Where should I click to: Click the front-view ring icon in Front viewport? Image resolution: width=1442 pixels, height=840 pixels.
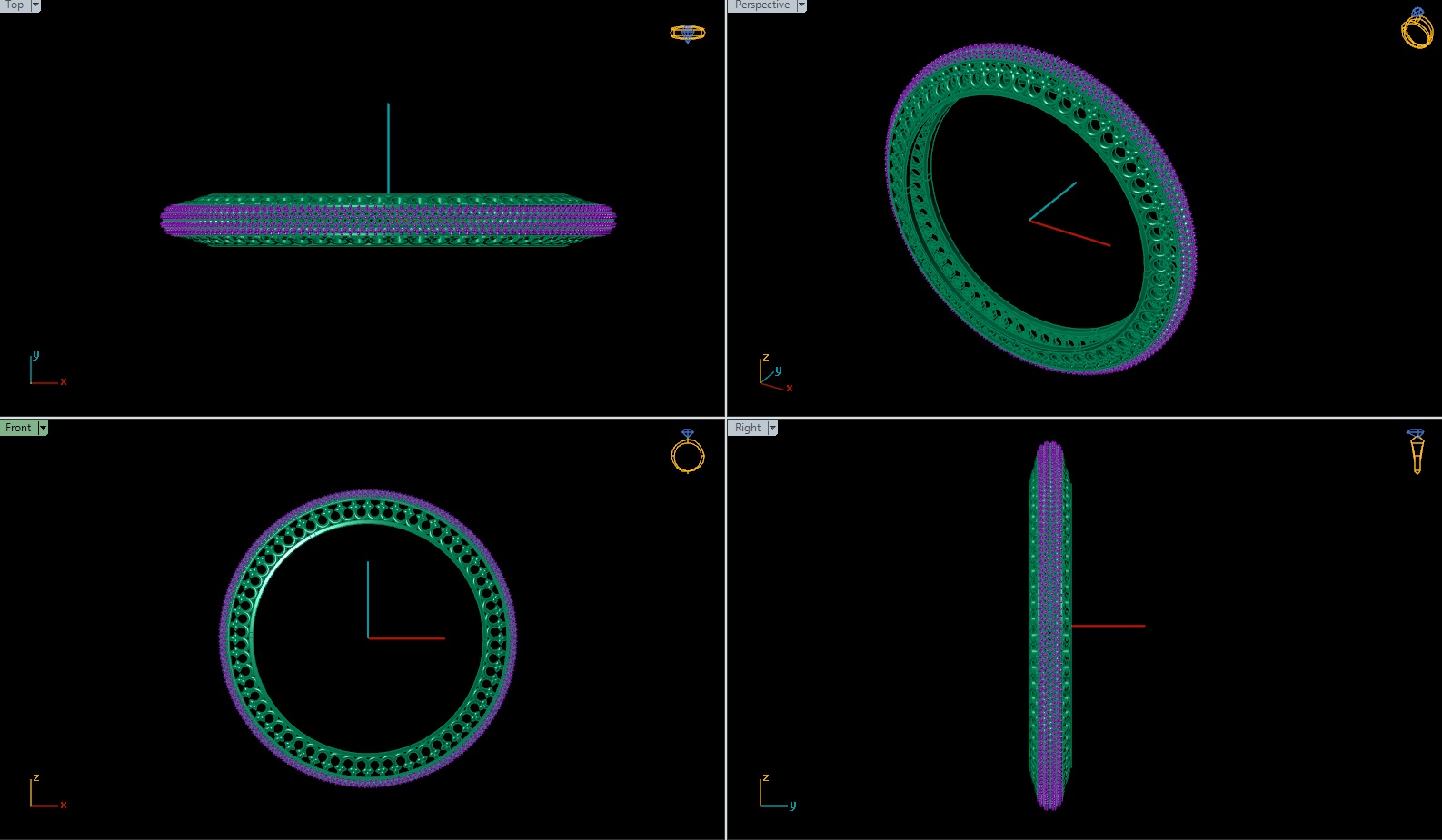click(688, 451)
